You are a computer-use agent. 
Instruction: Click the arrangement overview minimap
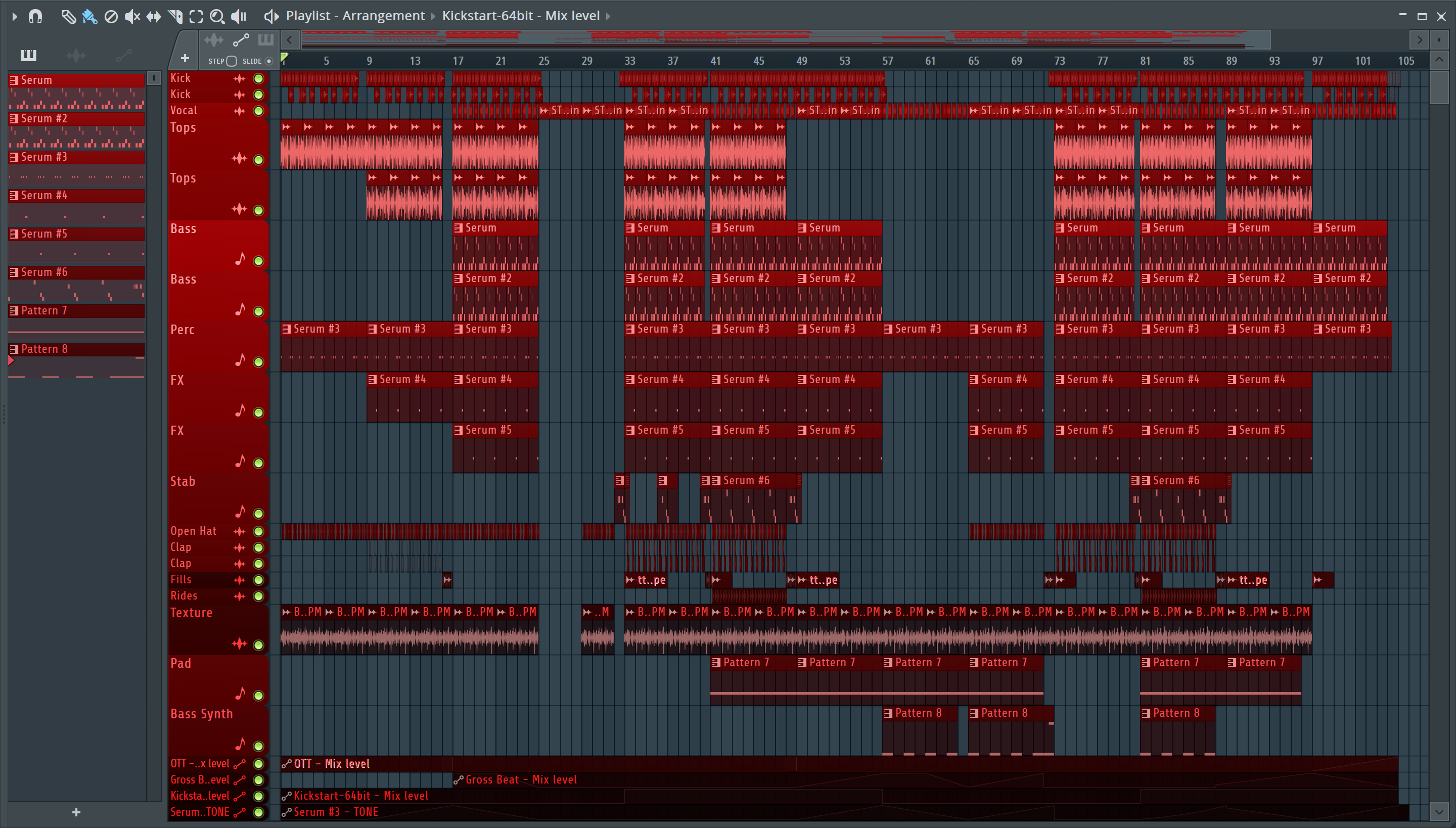pyautogui.click(x=785, y=40)
